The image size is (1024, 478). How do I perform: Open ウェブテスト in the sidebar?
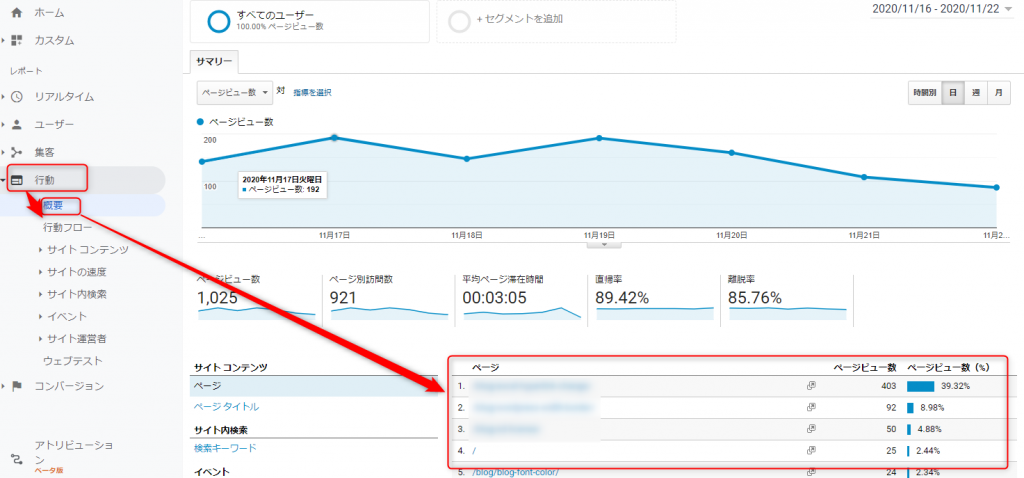pyautogui.click(x=72, y=360)
